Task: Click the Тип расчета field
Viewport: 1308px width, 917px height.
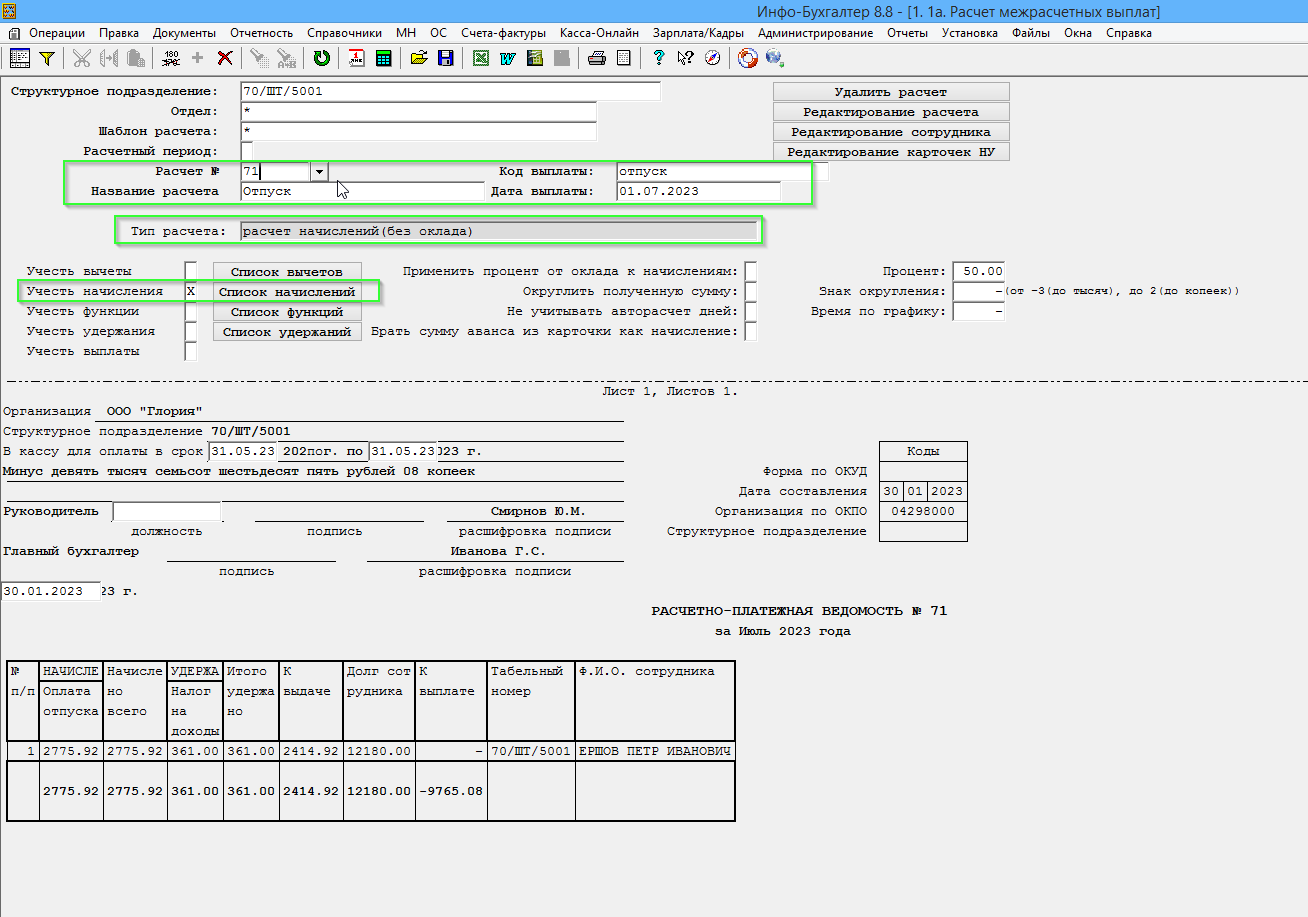Action: [x=499, y=231]
